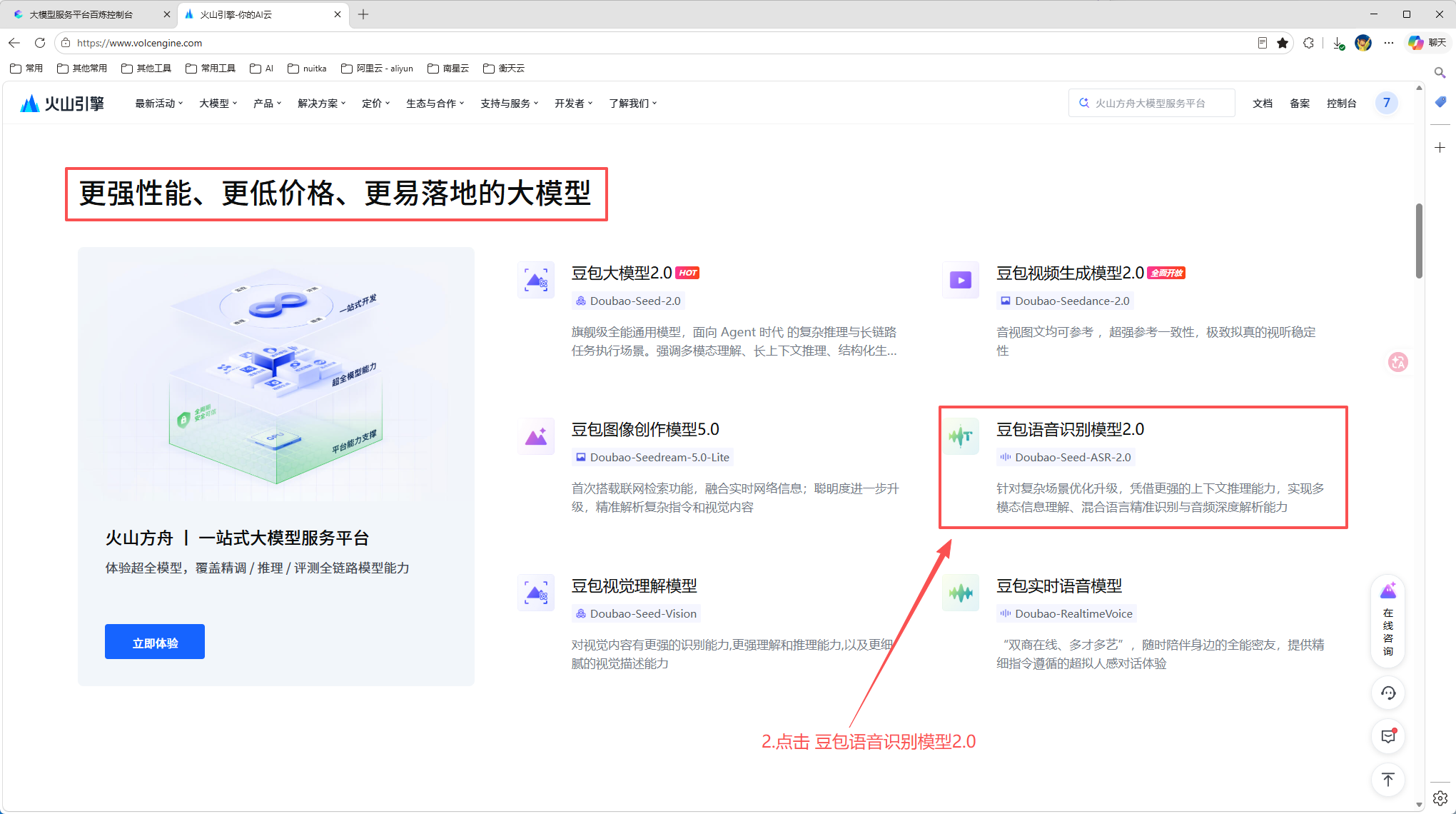Click the pink translate floating icon
This screenshot has height=814, width=1456.
click(x=1397, y=362)
